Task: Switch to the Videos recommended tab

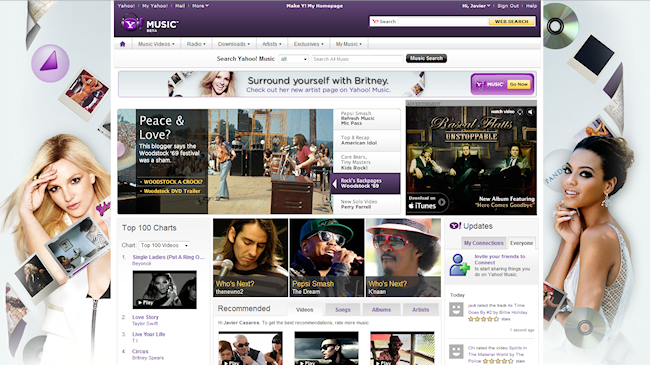Action: [x=305, y=309]
